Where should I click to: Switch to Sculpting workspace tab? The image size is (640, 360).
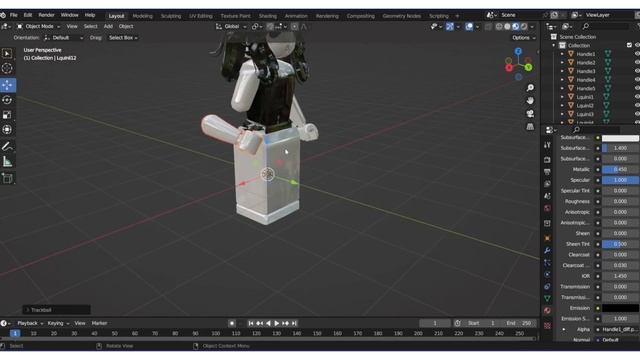pyautogui.click(x=171, y=16)
